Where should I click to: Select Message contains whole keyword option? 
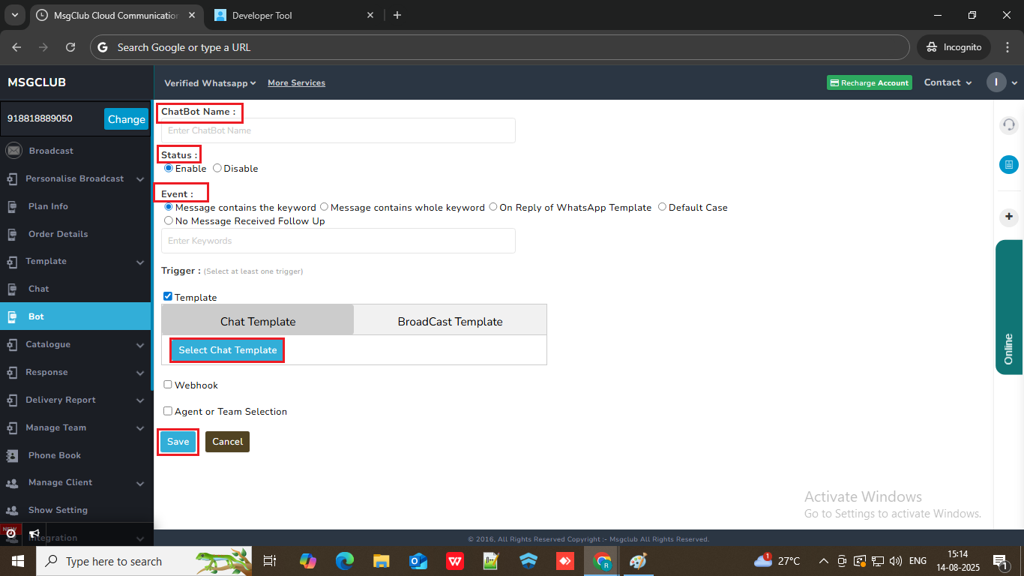(x=324, y=207)
